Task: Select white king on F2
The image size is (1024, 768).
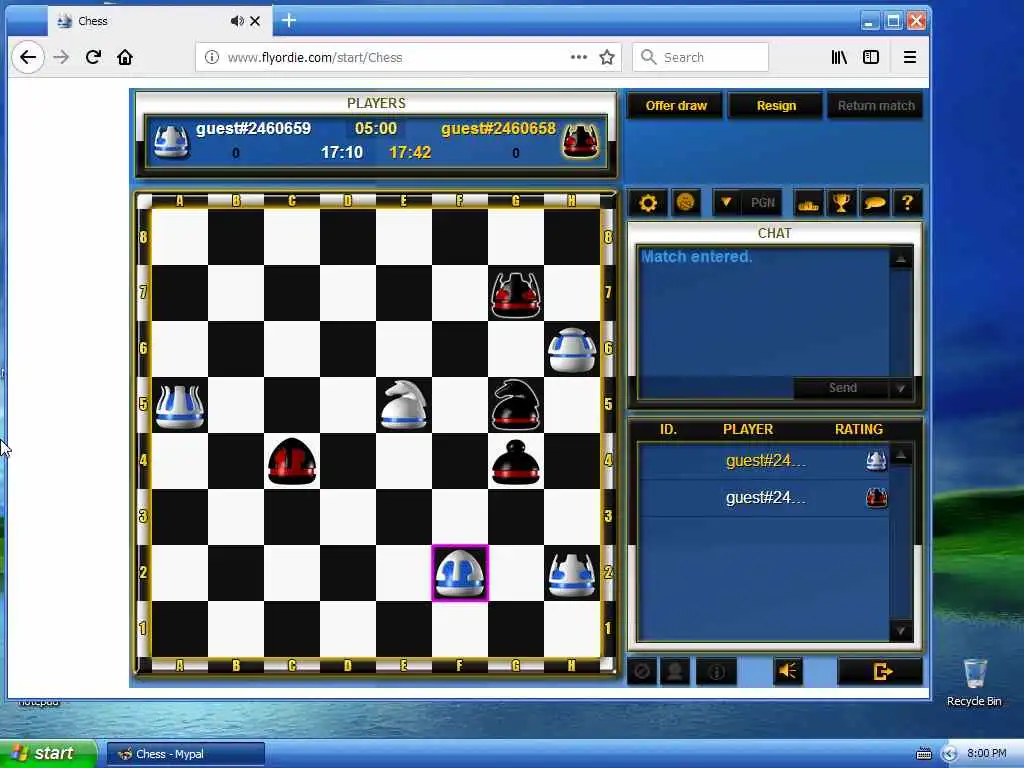Action: 460,573
